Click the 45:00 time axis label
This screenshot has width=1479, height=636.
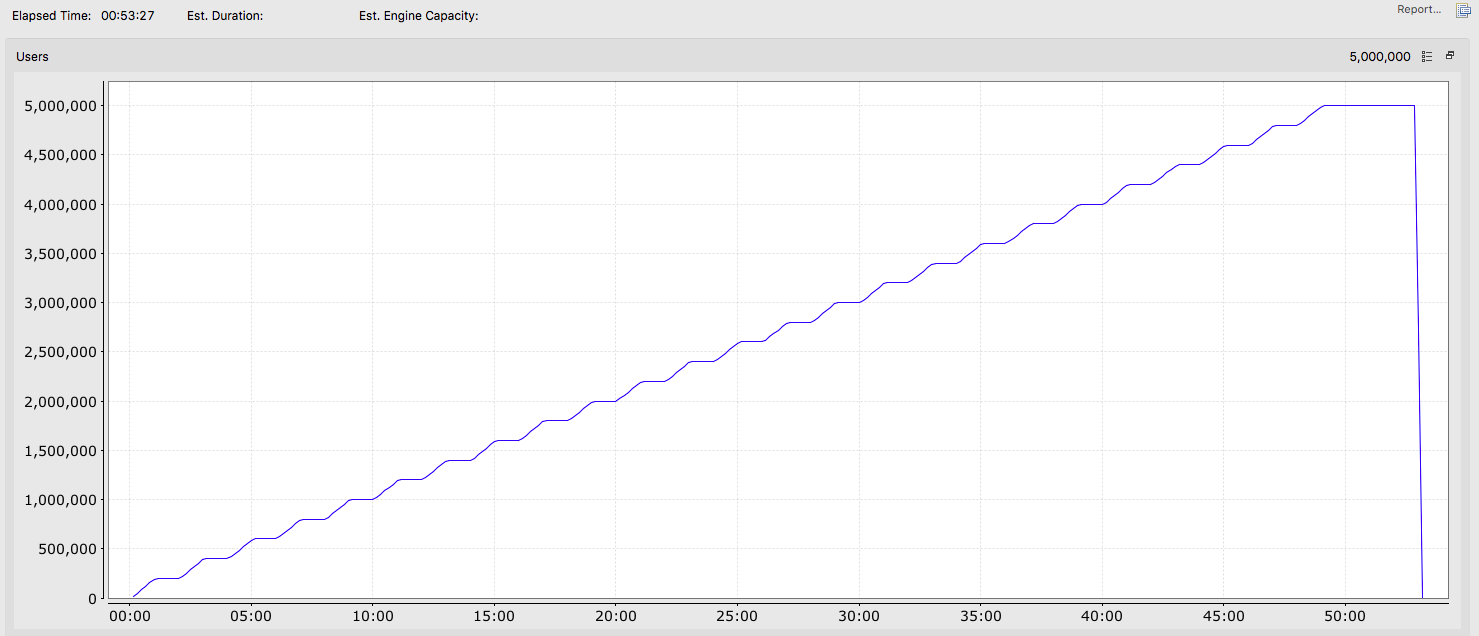coord(1224,616)
